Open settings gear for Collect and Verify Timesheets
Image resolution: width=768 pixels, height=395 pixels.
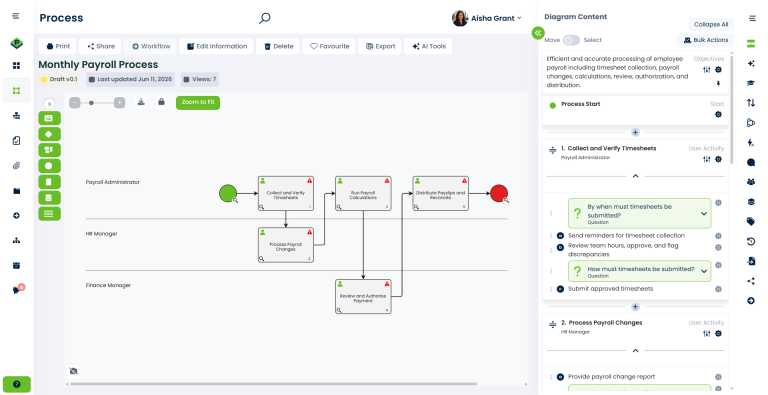tap(718, 159)
